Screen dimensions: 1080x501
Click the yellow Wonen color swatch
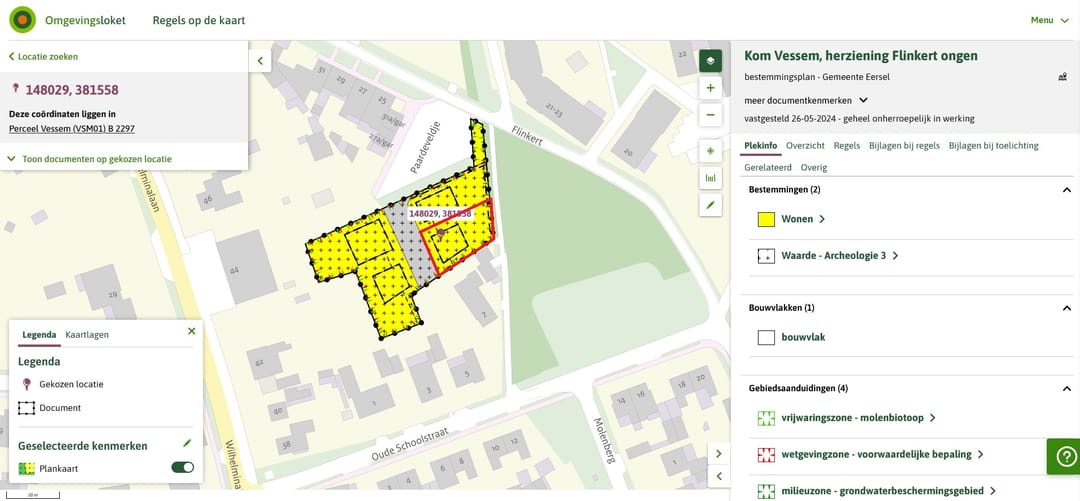(767, 220)
